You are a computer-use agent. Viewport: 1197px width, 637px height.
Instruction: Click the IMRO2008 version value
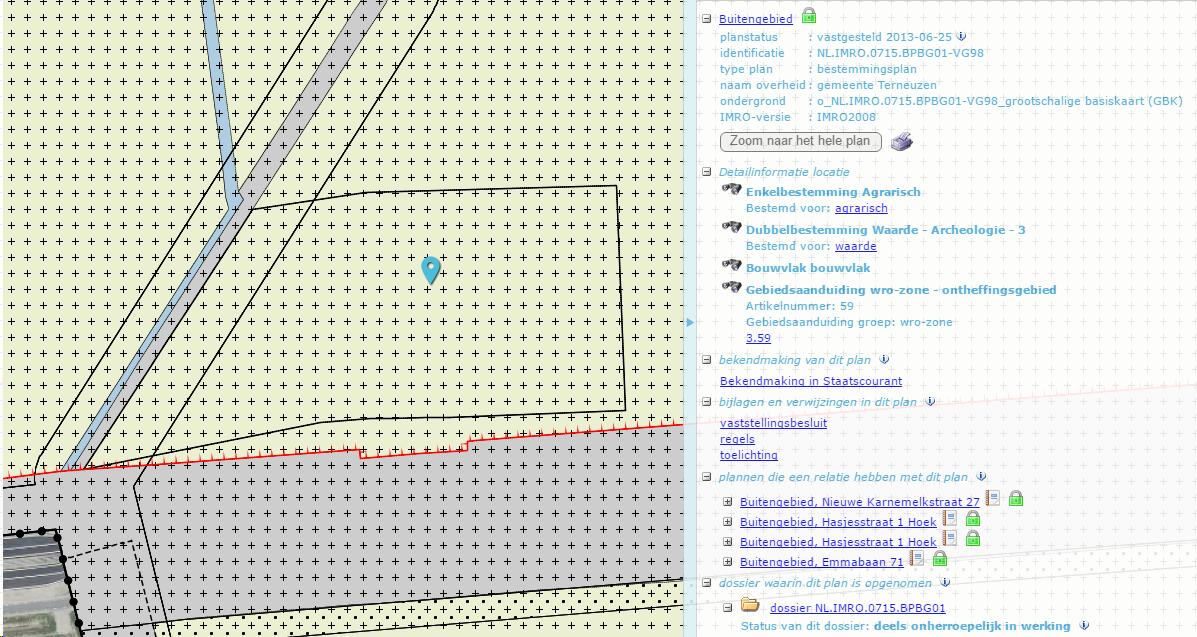[x=847, y=117]
